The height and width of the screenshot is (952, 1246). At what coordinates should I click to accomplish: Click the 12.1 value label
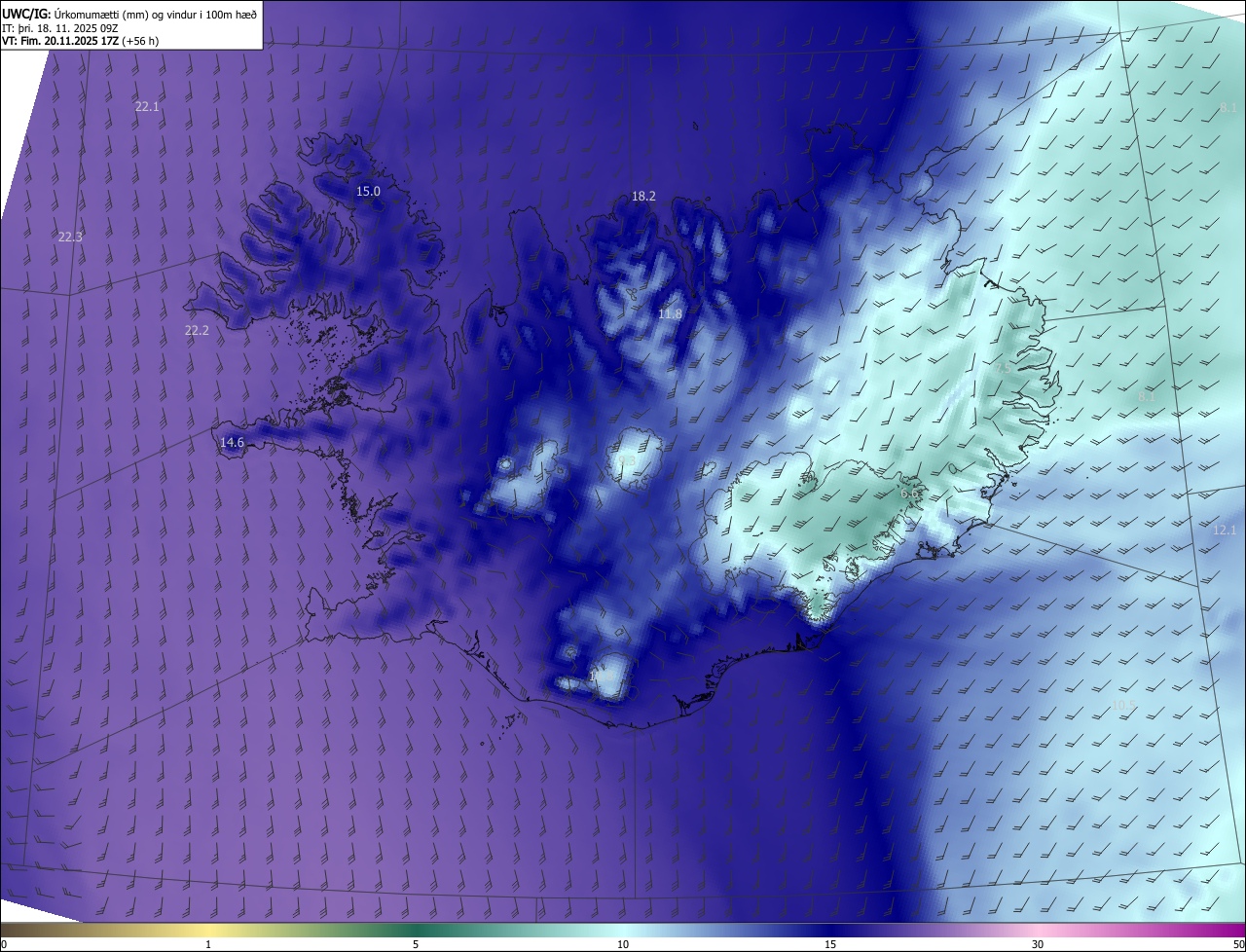(x=1224, y=531)
